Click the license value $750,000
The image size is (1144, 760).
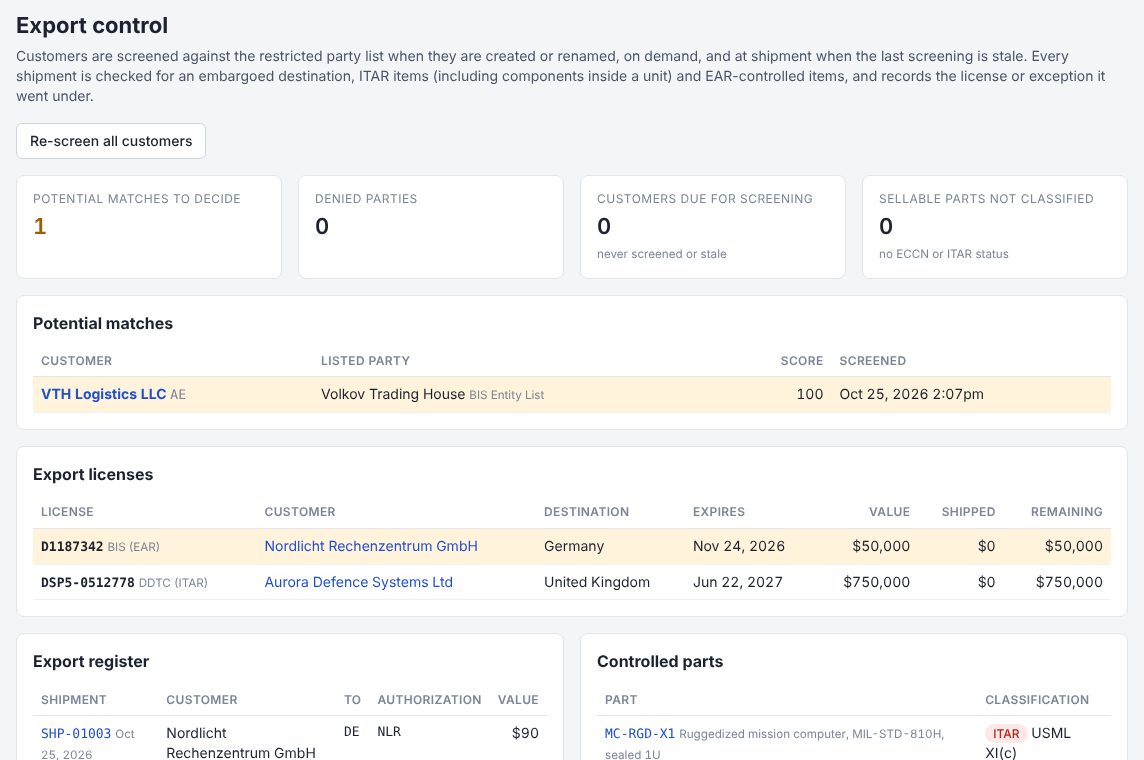pos(876,582)
